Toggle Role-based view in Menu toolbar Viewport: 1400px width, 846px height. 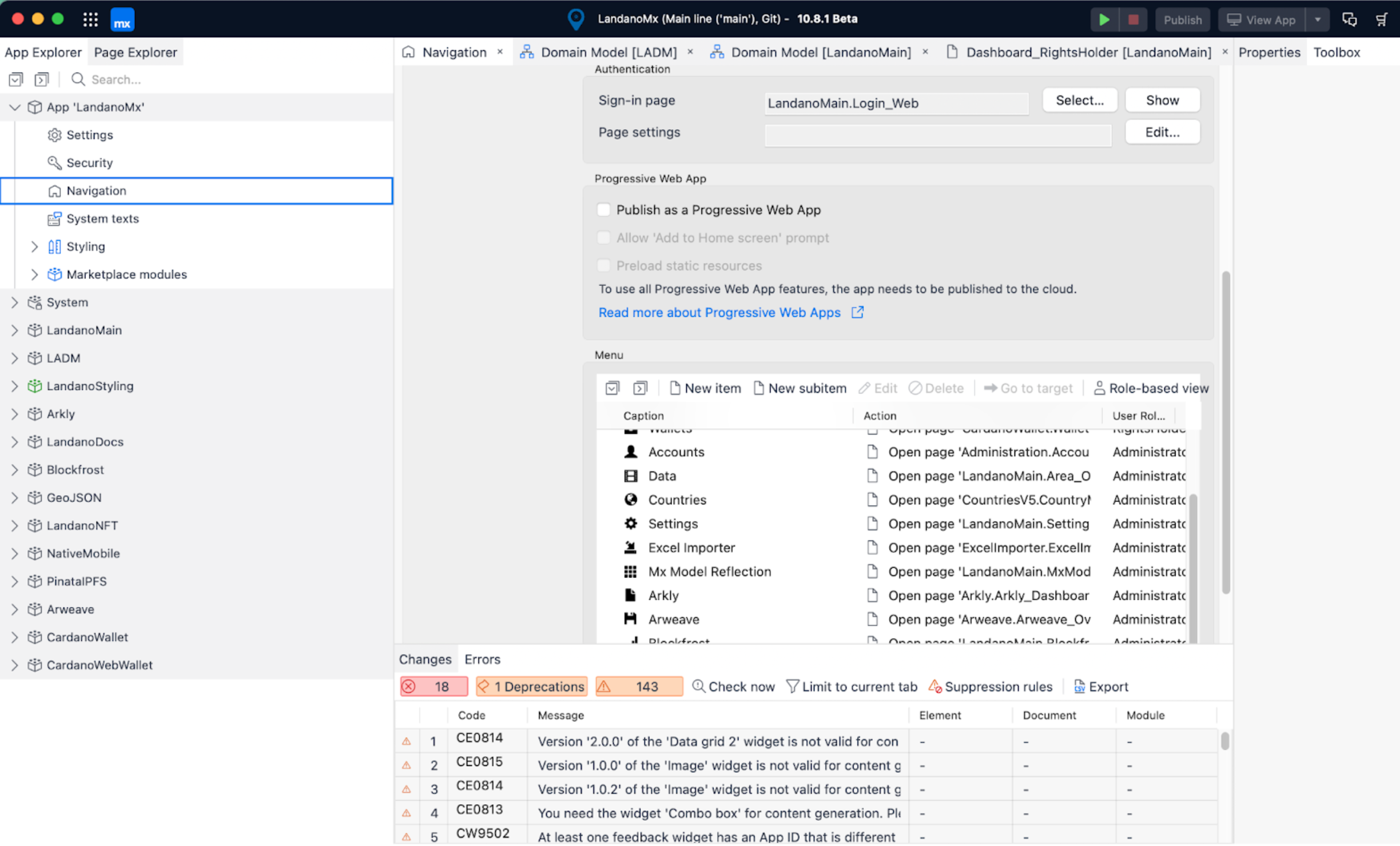(1151, 388)
